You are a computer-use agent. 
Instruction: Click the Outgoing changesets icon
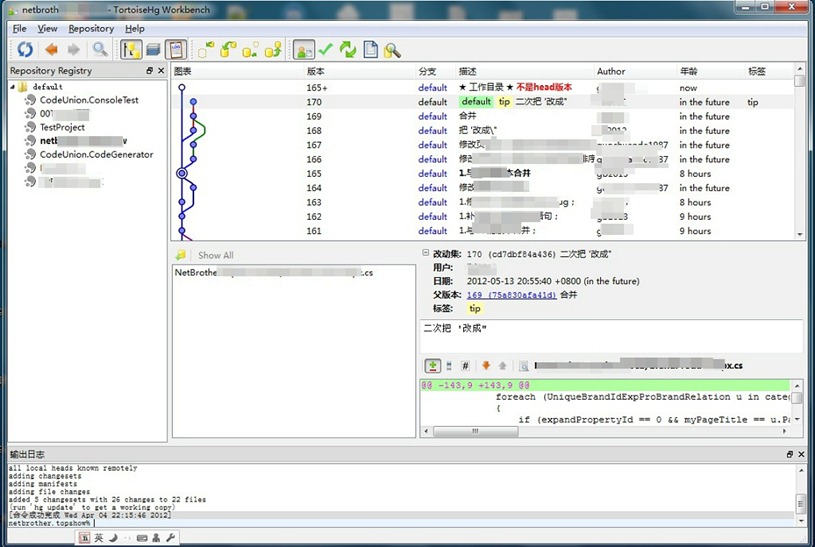251,49
